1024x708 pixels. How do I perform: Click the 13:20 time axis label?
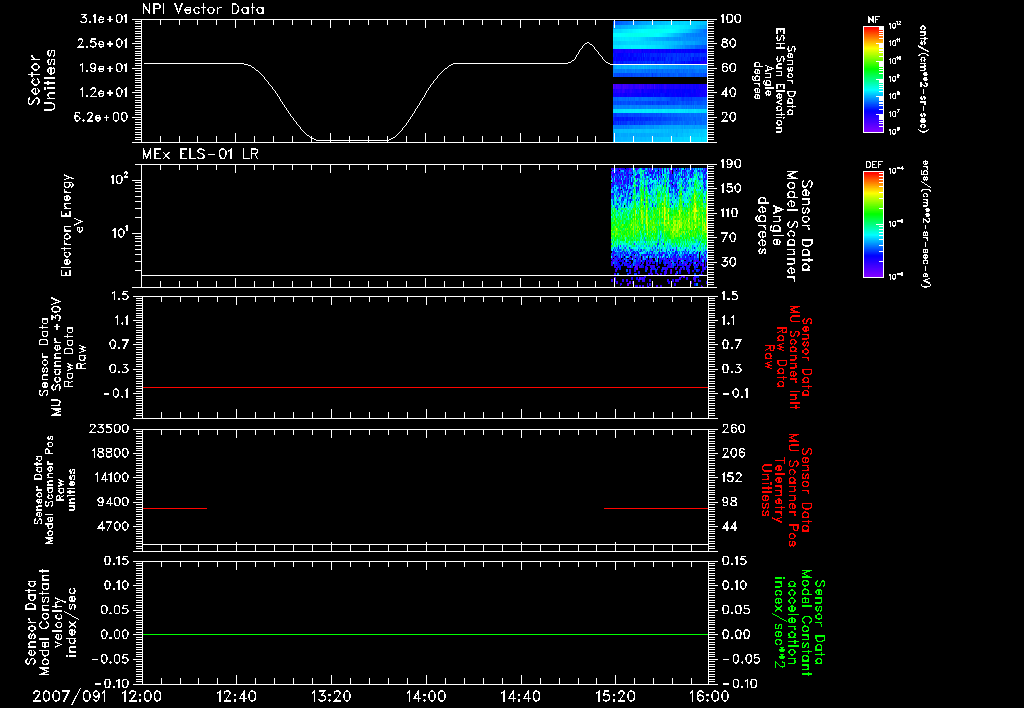pyautogui.click(x=331, y=697)
